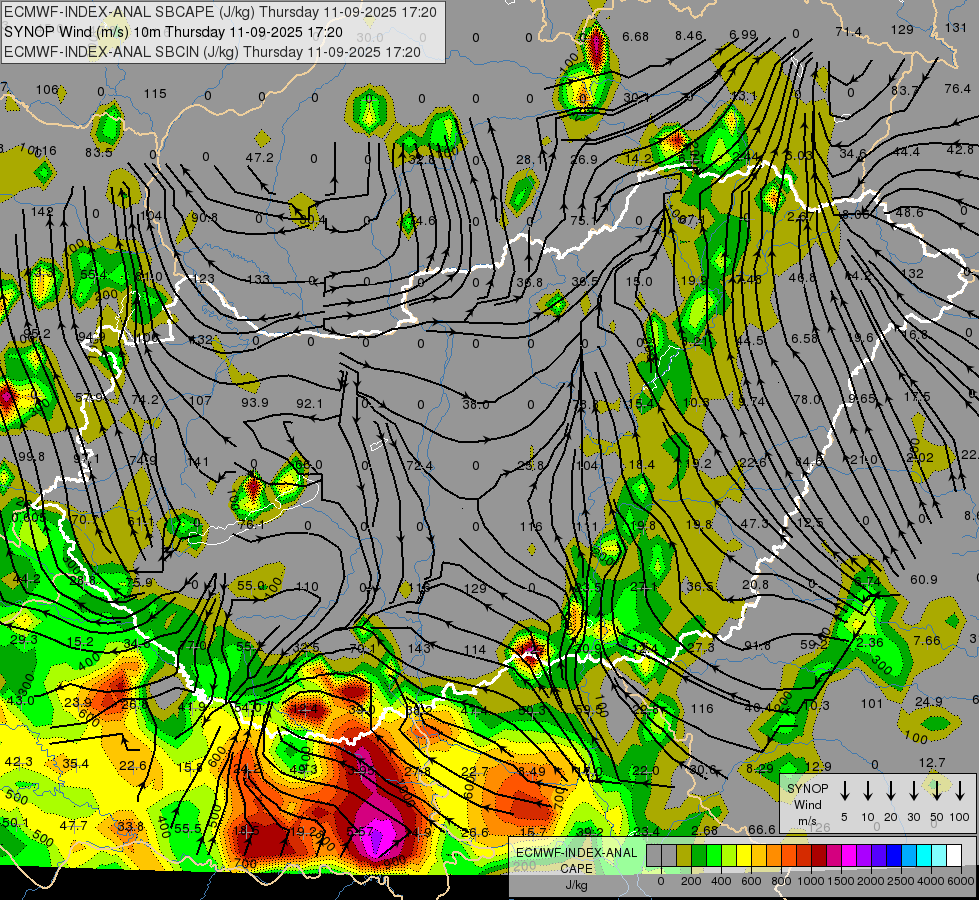979x900 pixels.
Task: Click the 142 value on left side
Action: [42, 211]
